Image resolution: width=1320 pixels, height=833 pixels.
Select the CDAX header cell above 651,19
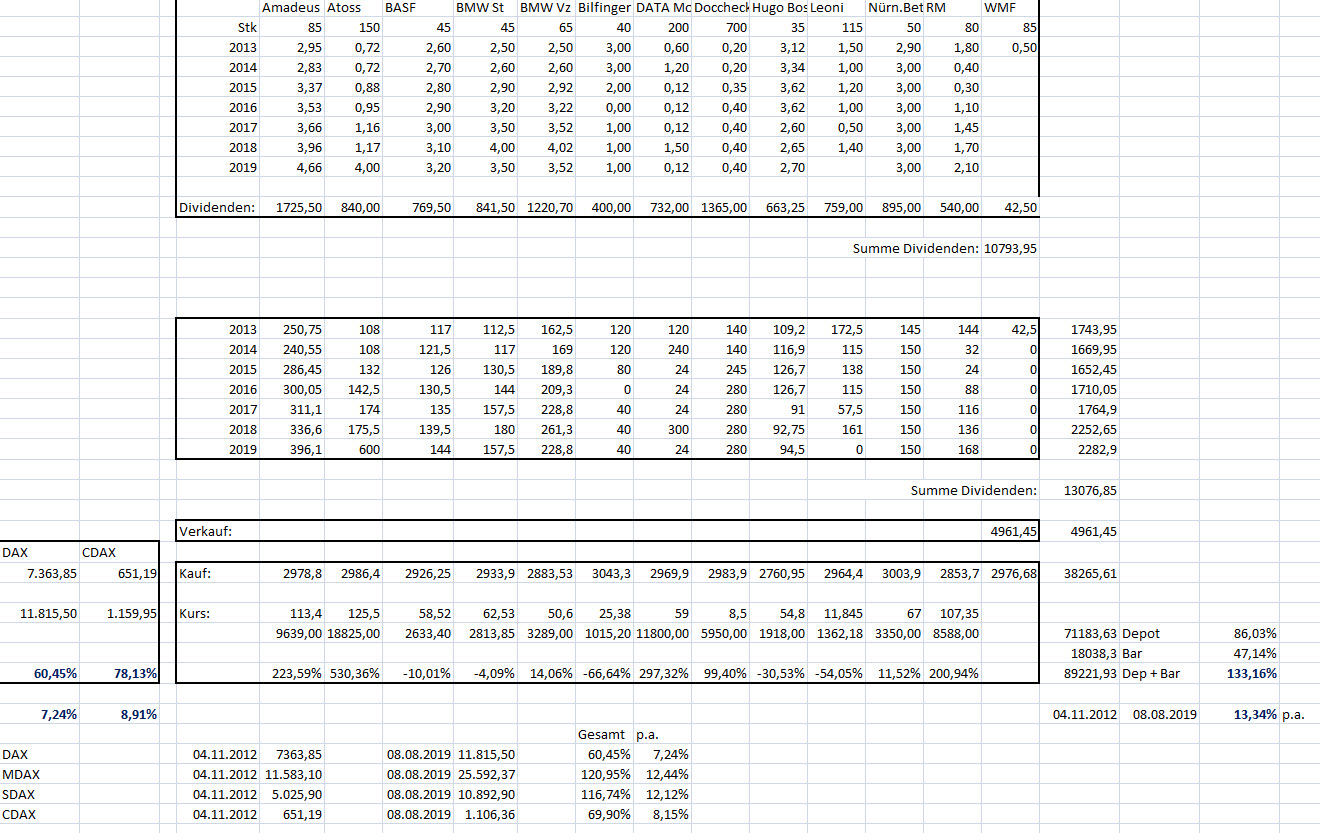tap(98, 552)
